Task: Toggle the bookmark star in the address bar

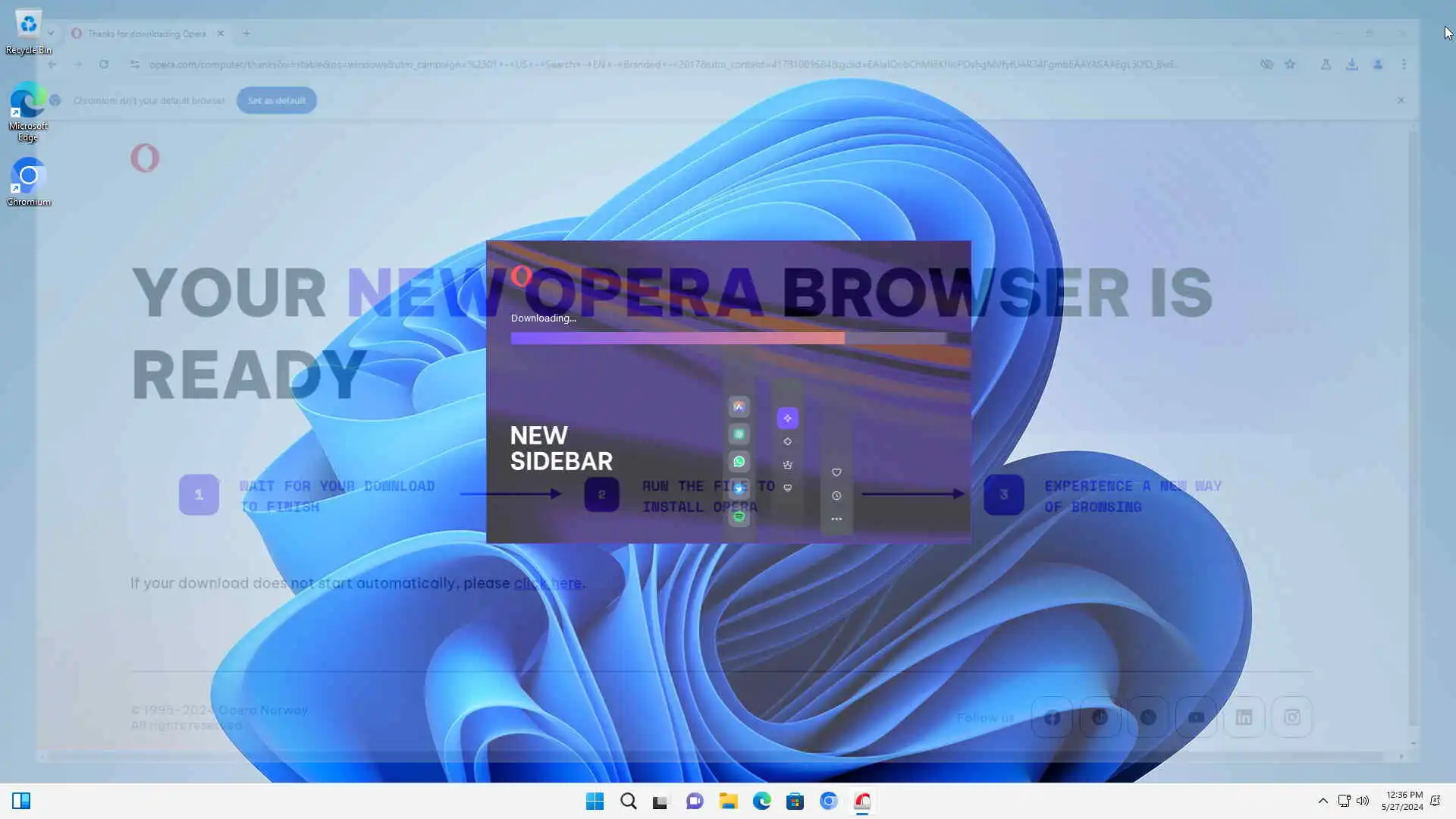Action: coord(1290,64)
